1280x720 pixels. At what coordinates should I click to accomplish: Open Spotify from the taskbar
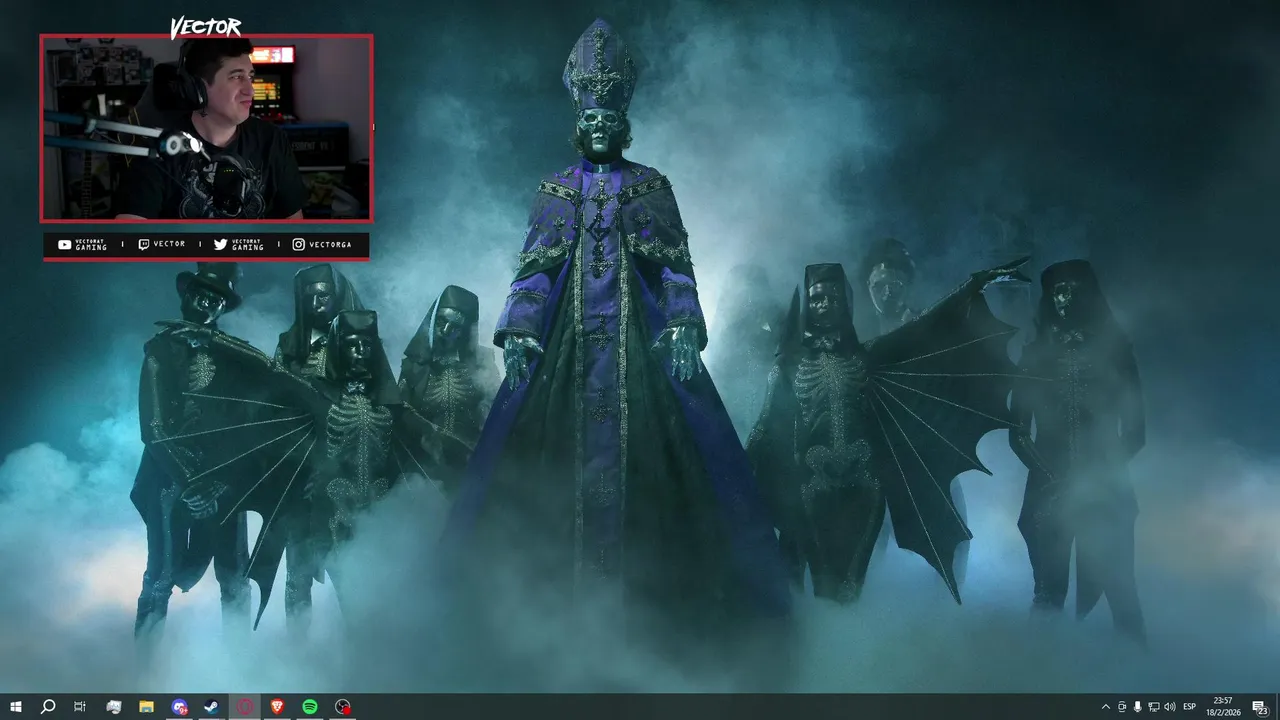tap(310, 707)
